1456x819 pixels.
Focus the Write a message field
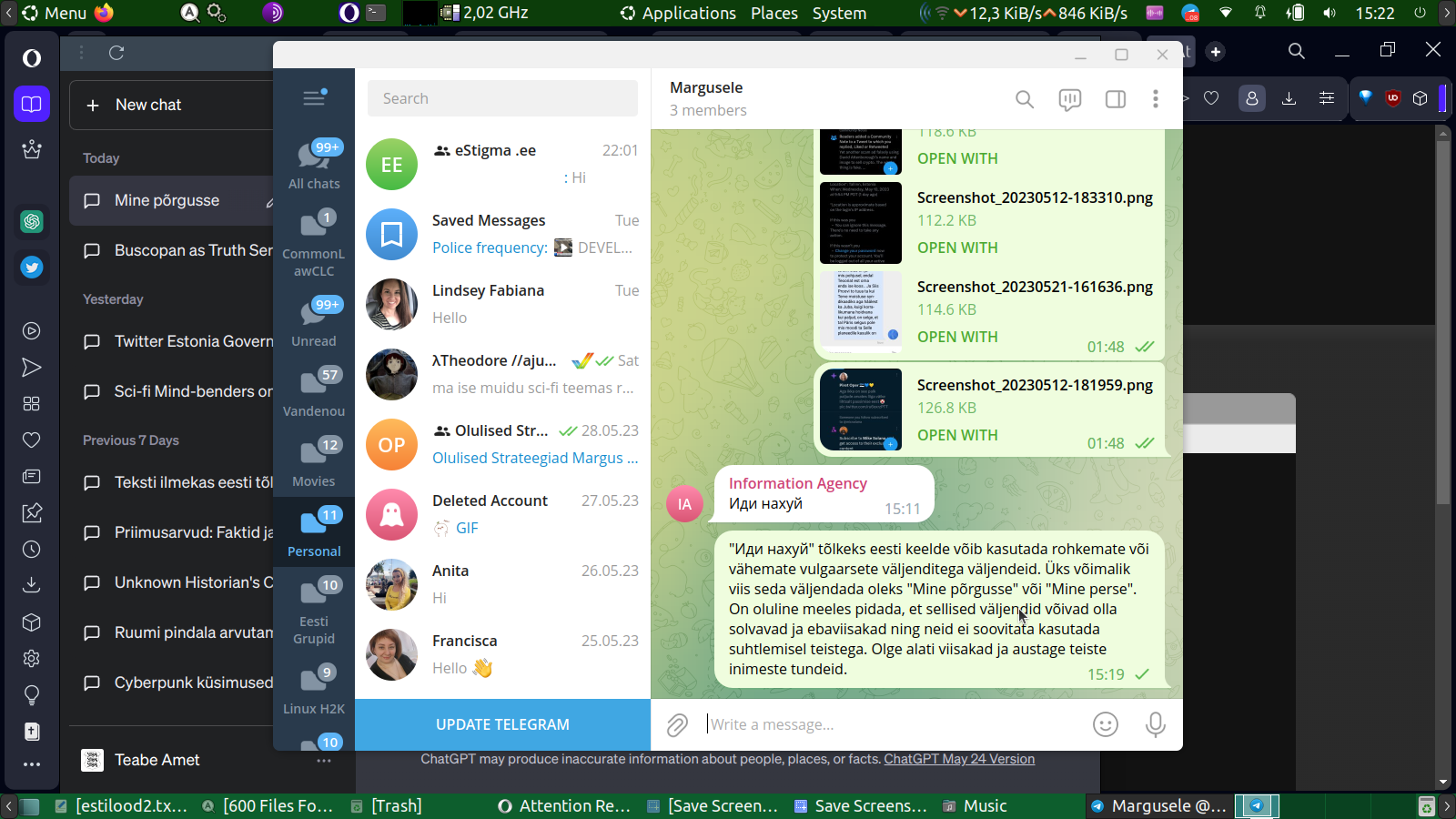pos(892,724)
